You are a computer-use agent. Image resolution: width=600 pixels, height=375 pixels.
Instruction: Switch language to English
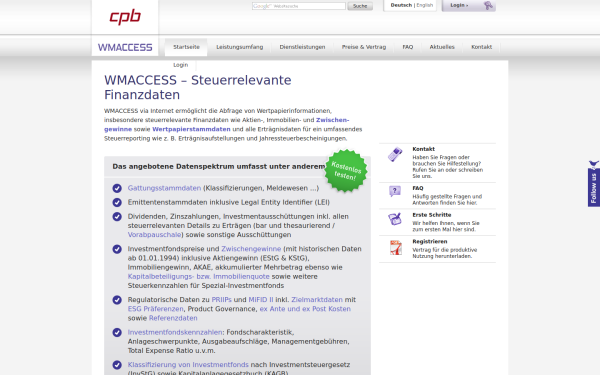[x=425, y=5]
